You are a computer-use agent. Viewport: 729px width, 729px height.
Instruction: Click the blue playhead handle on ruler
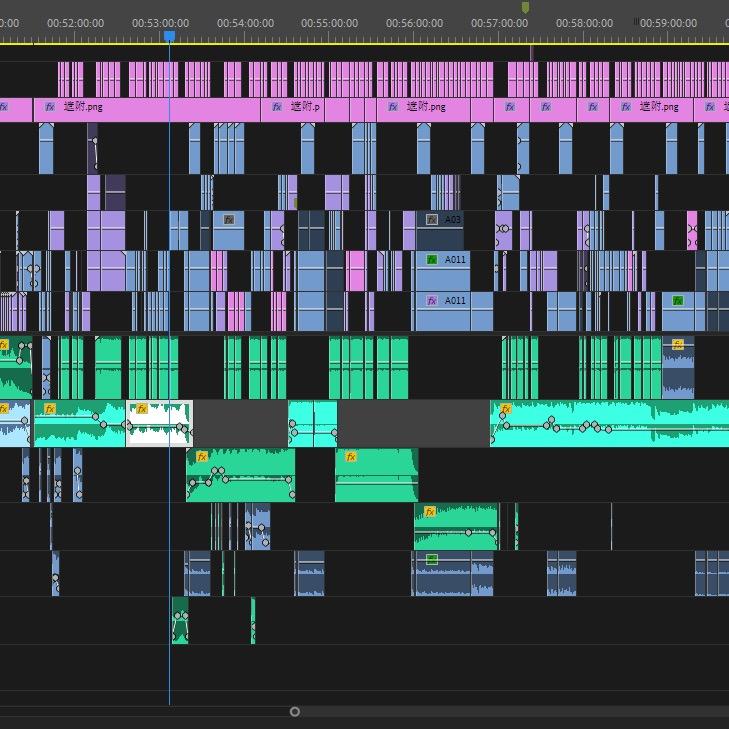tap(169, 36)
